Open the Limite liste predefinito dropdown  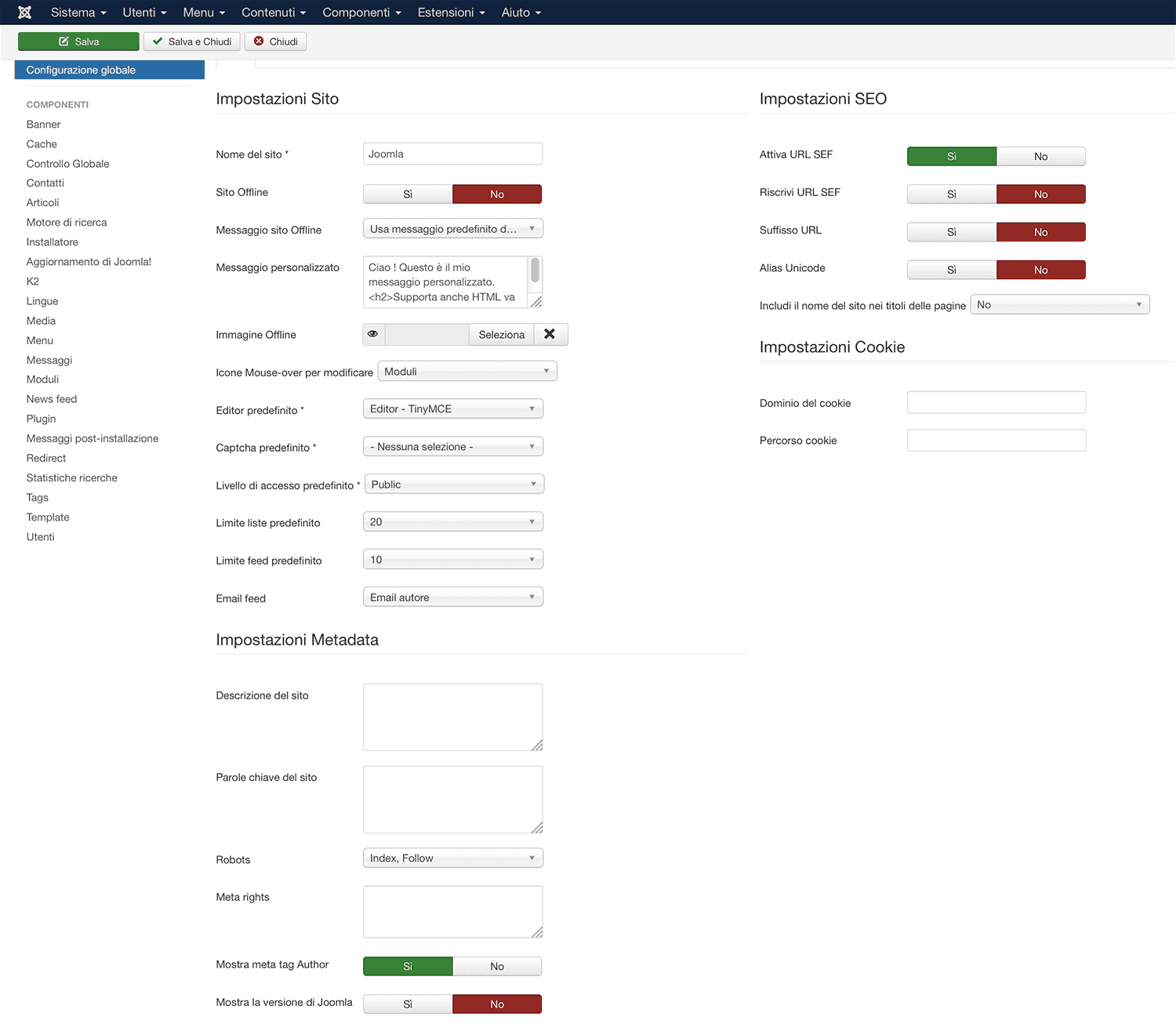452,522
